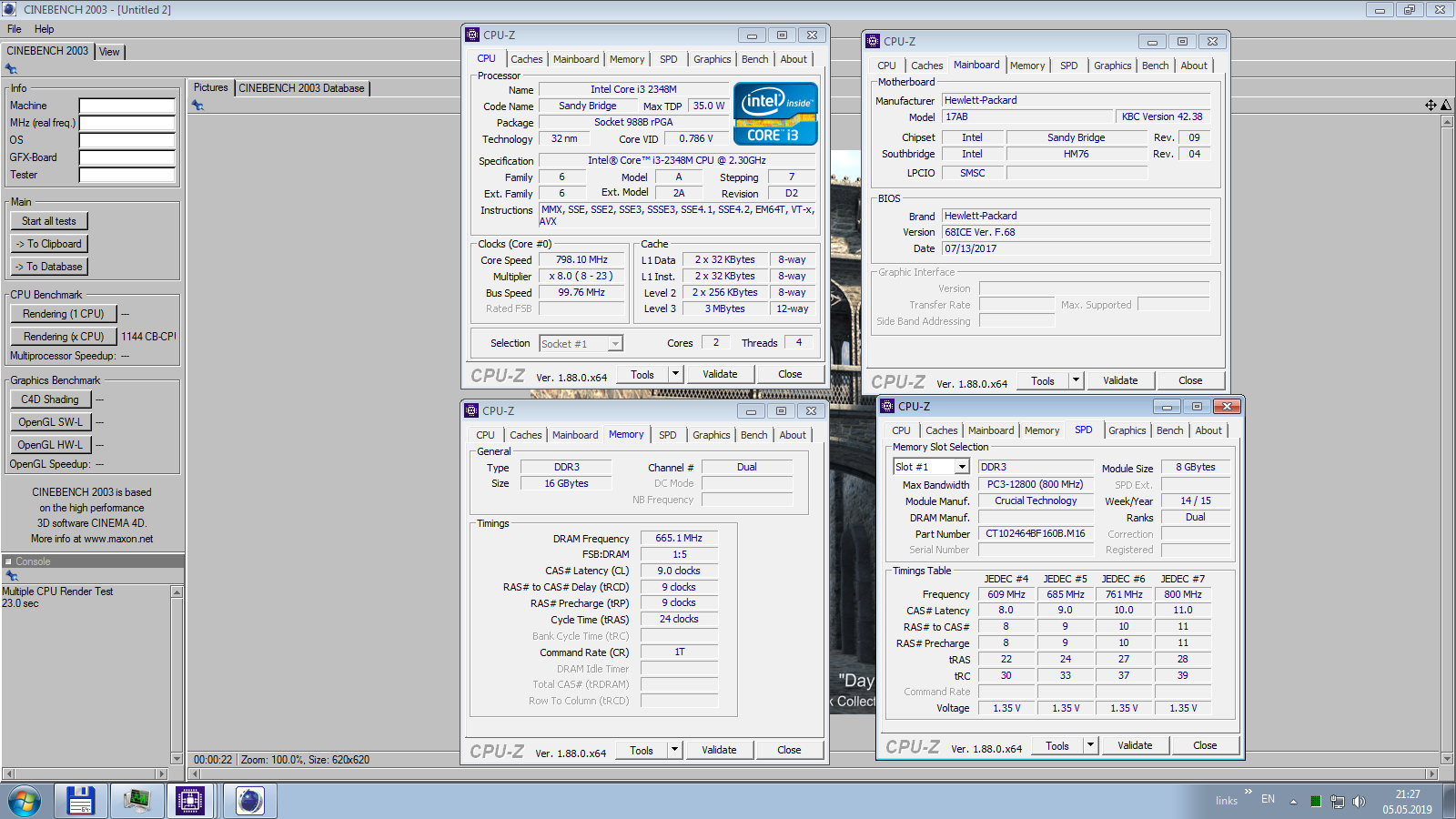Open the monitor graph icon in the taskbar
The width and height of the screenshot is (1456, 819).
pyautogui.click(x=137, y=801)
